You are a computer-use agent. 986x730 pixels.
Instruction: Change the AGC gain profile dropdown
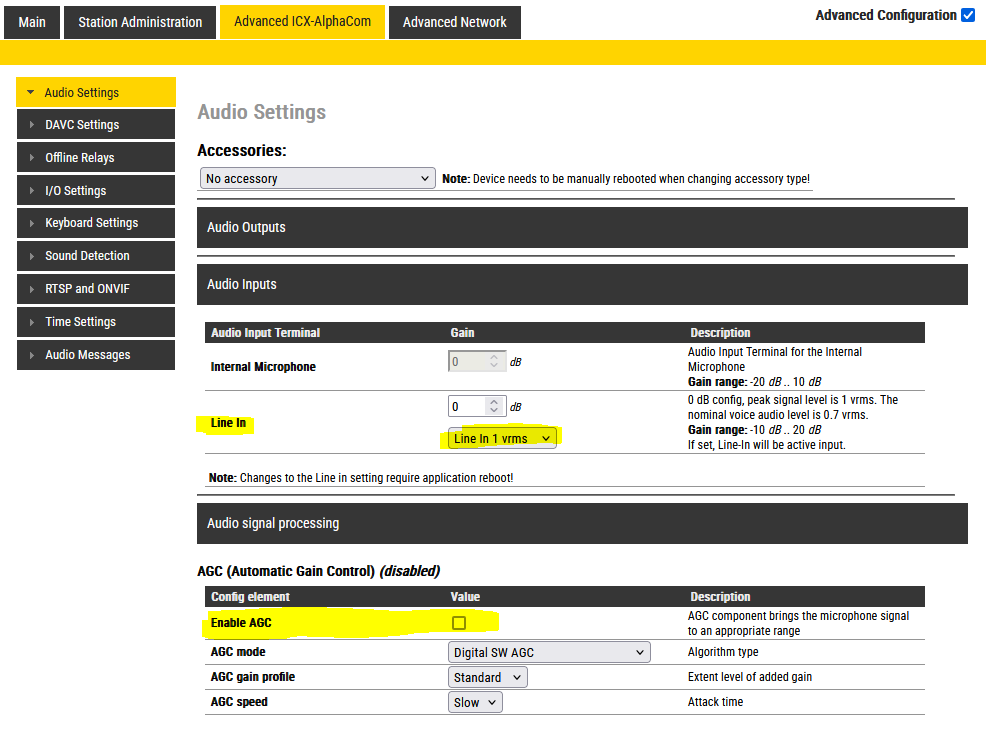[487, 678]
